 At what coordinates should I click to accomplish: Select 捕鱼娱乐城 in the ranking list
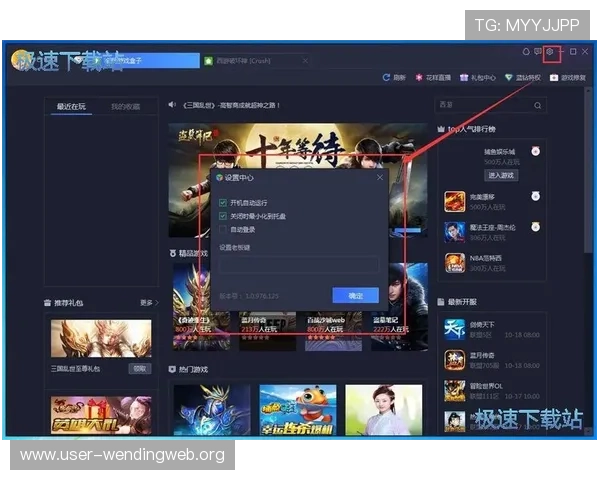(x=499, y=152)
